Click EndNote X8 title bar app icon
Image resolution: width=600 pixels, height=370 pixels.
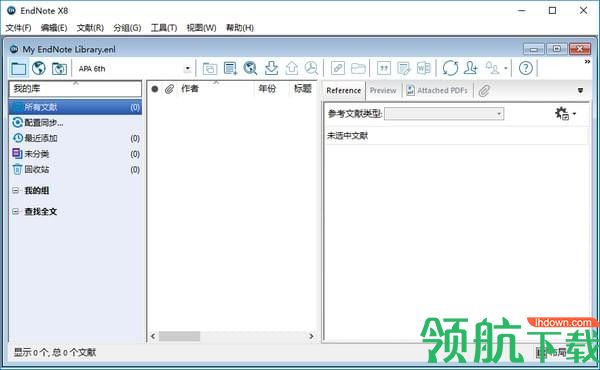point(11,10)
